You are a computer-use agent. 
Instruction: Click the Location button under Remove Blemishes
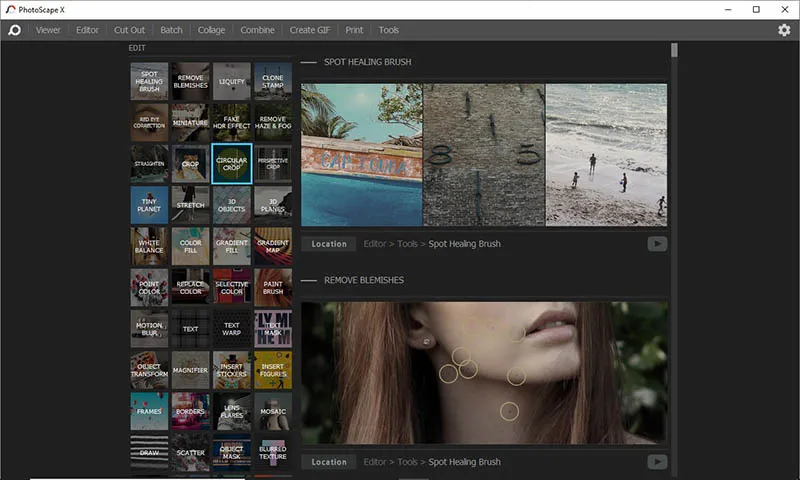[329, 462]
